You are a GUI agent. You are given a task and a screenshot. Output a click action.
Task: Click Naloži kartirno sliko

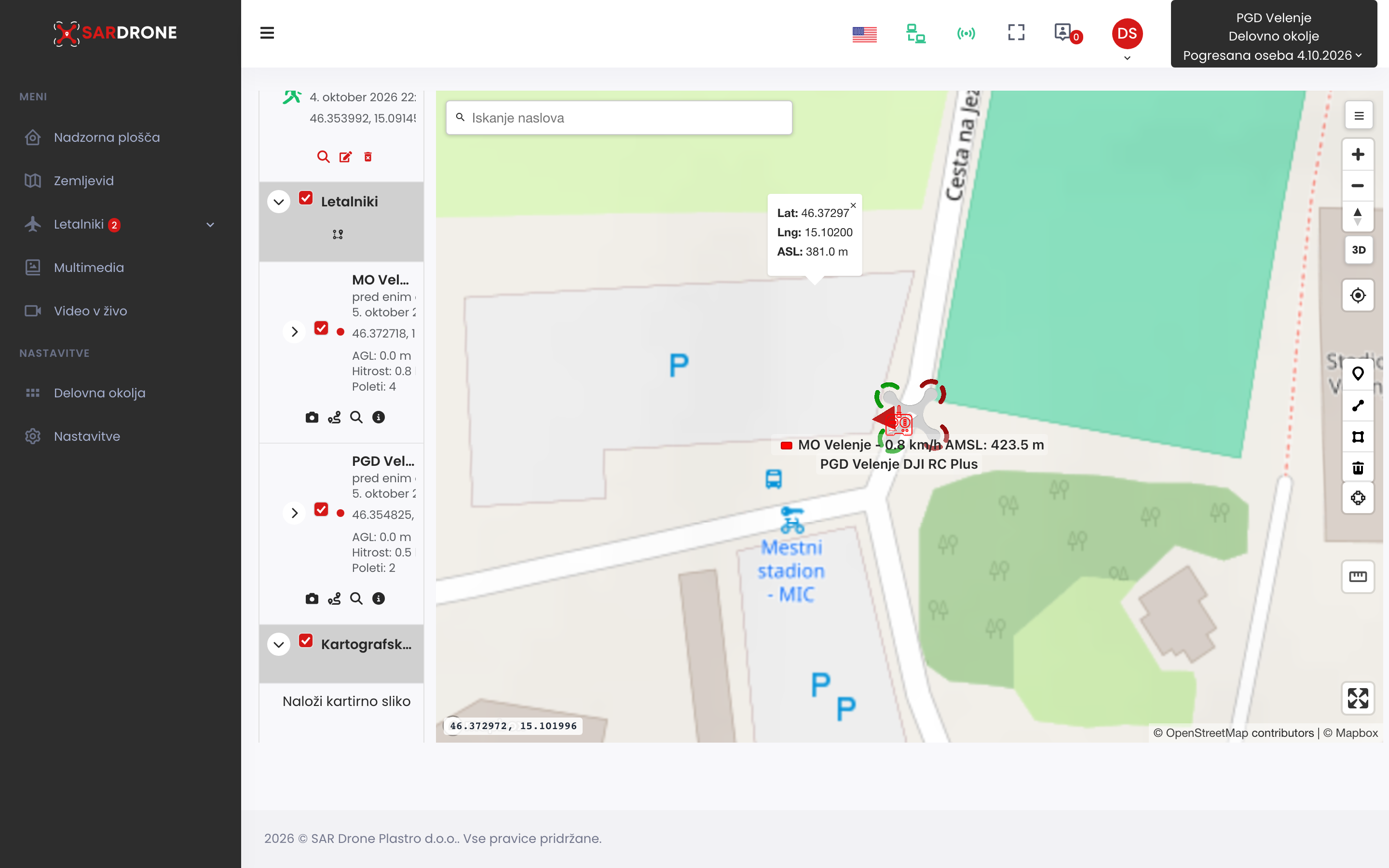346,701
